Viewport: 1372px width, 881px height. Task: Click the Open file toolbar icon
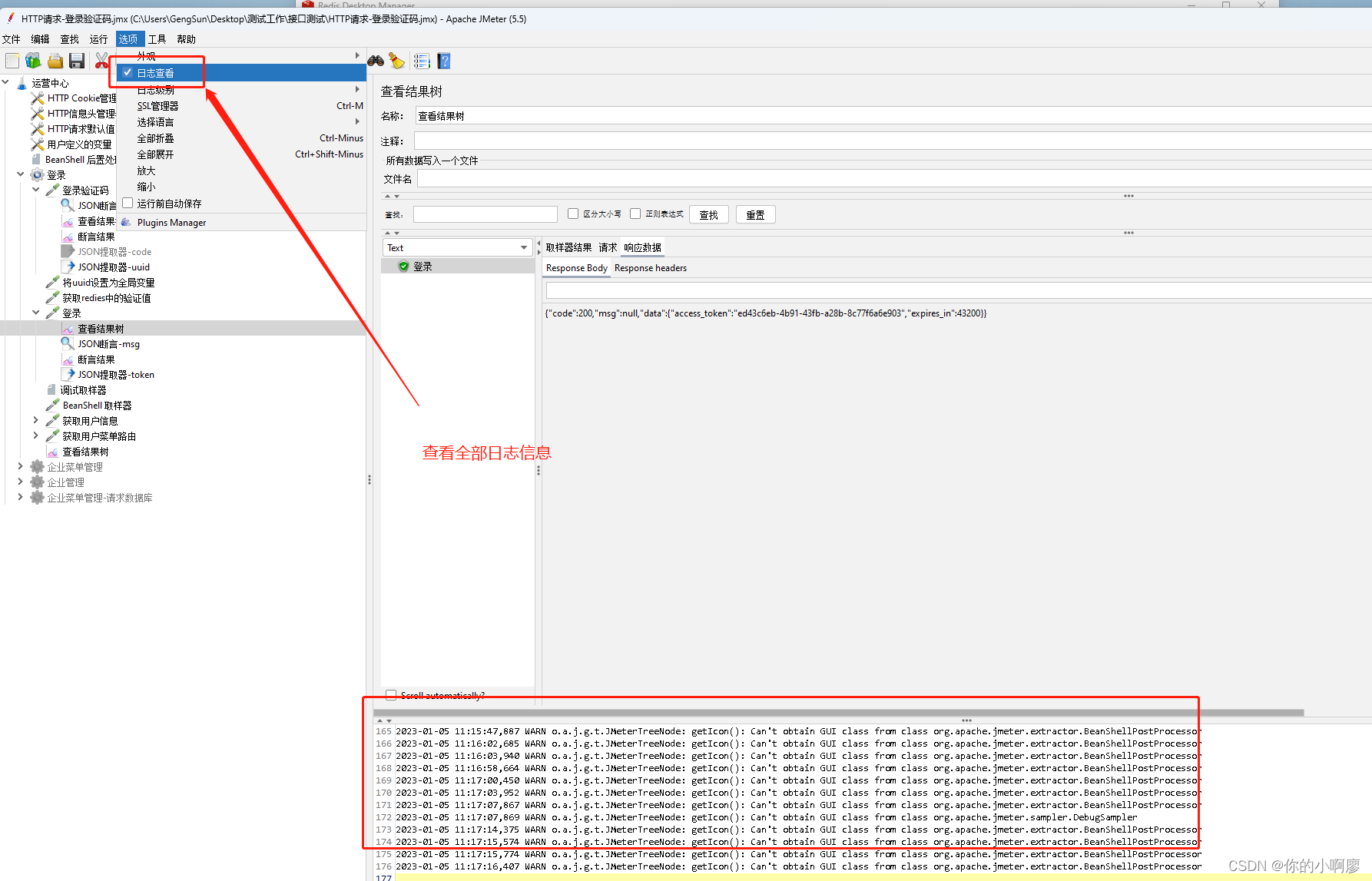55,61
